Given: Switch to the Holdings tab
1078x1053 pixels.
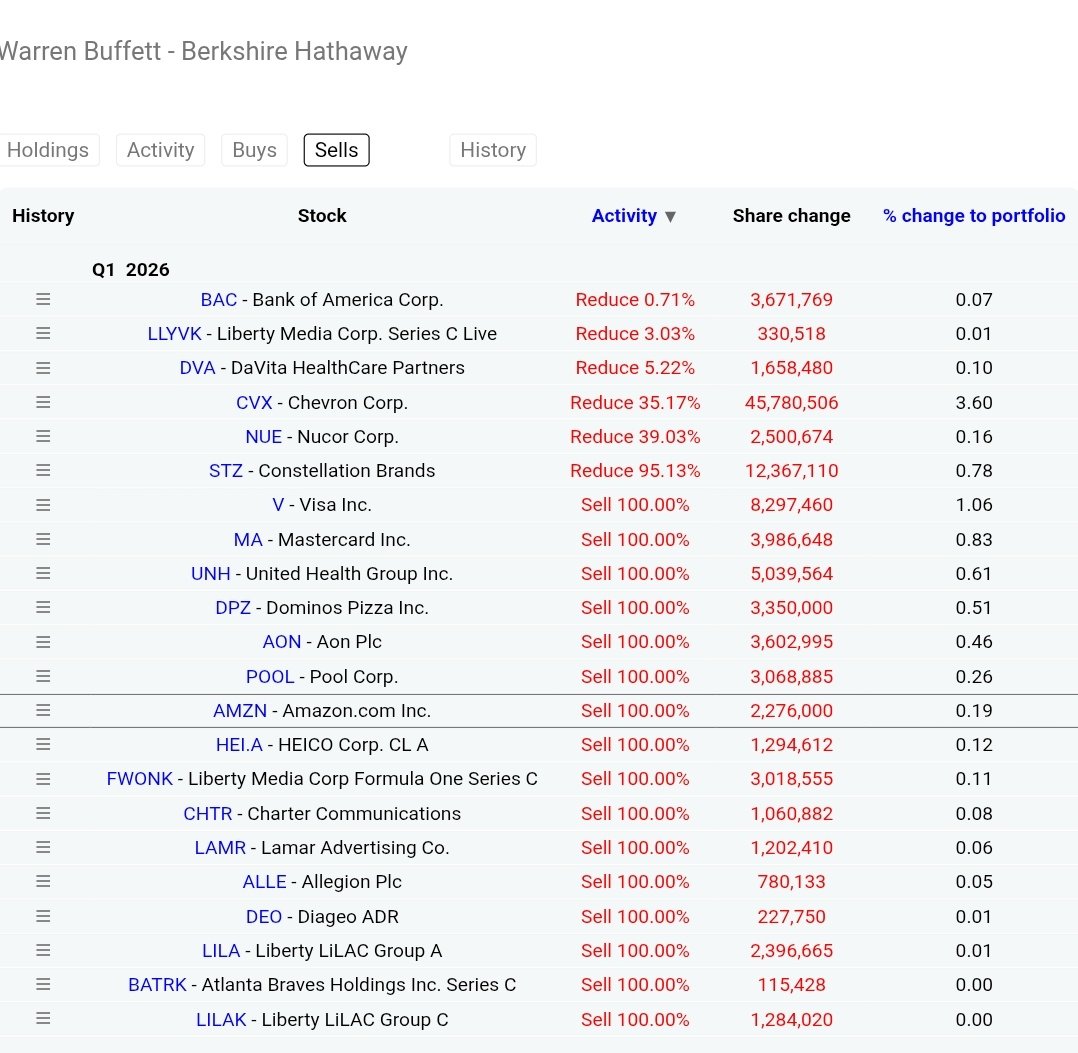Looking at the screenshot, I should coord(48,150).
